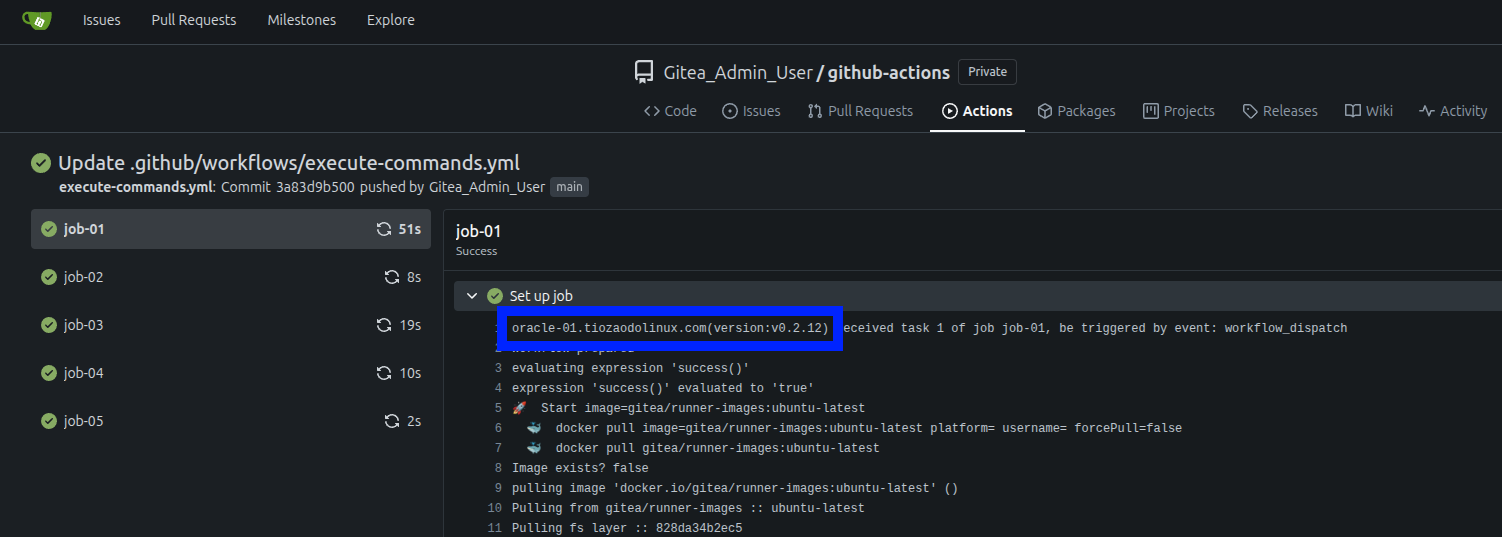Click the rerun icon for job-01
This screenshot has height=537, width=1502.
pos(383,229)
